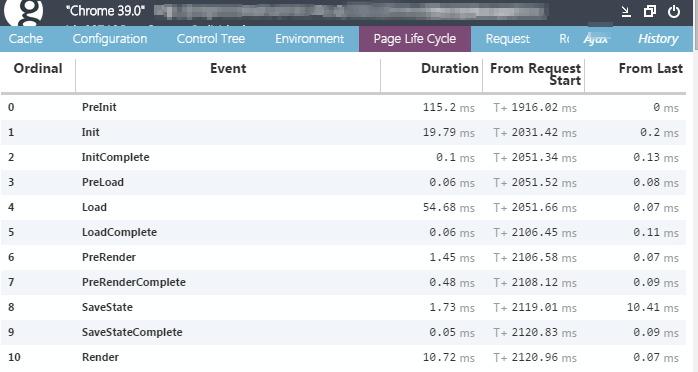Switch to the Ajax tab
Viewport: 698px width, 372px height.
(x=596, y=39)
